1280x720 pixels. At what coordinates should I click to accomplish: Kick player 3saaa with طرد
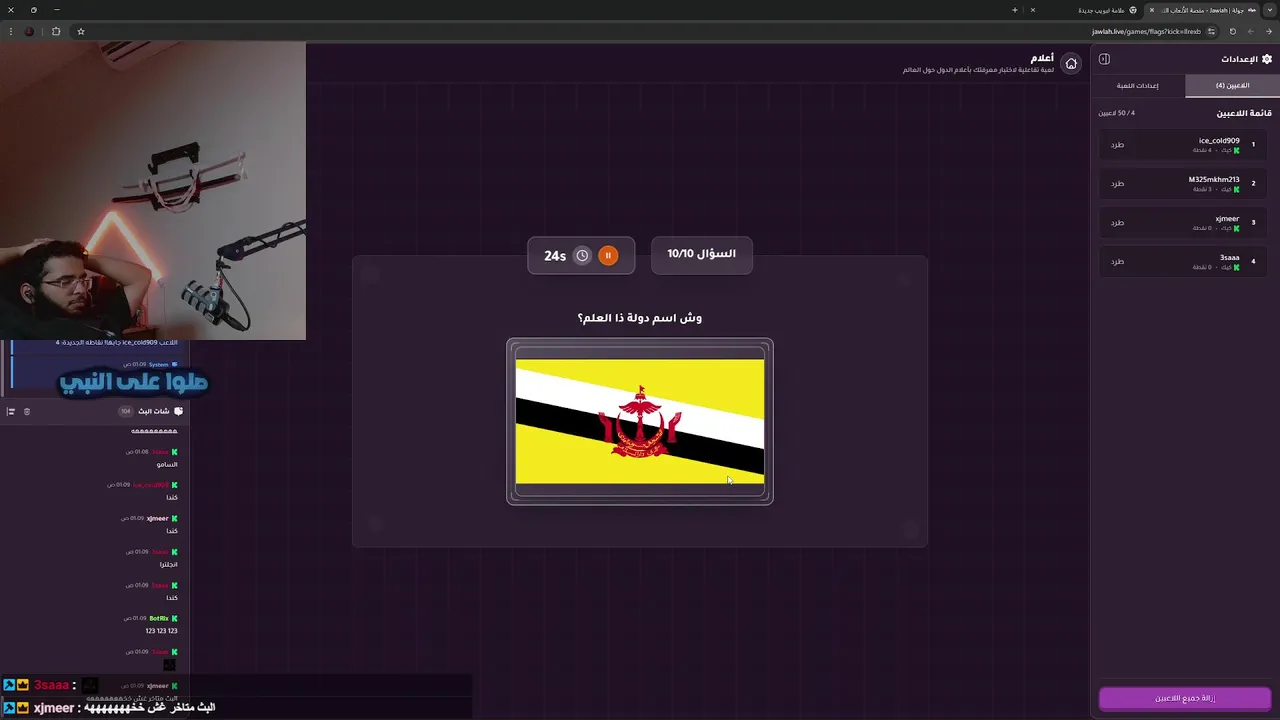pos(1117,262)
